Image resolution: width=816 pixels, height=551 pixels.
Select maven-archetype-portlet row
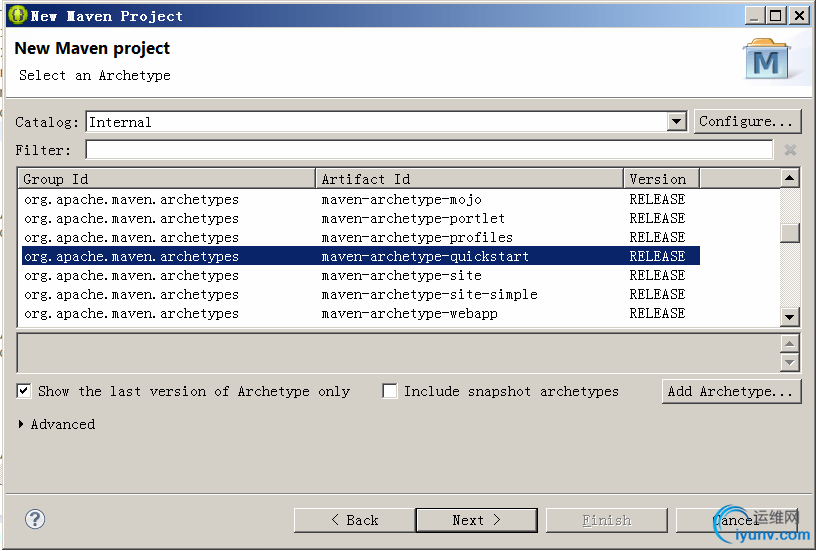[360, 219]
